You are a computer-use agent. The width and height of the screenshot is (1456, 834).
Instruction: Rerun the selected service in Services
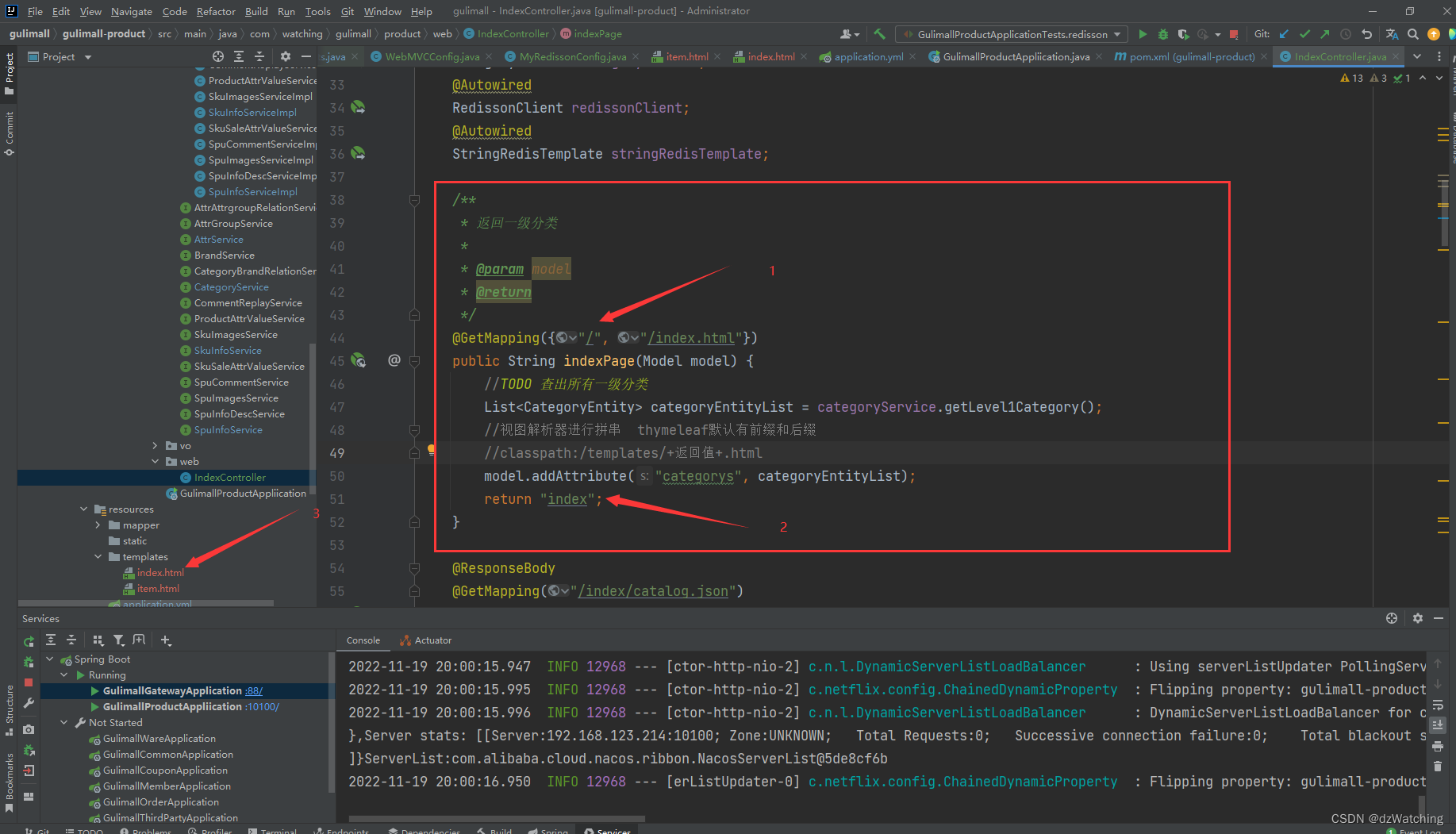[x=29, y=641]
